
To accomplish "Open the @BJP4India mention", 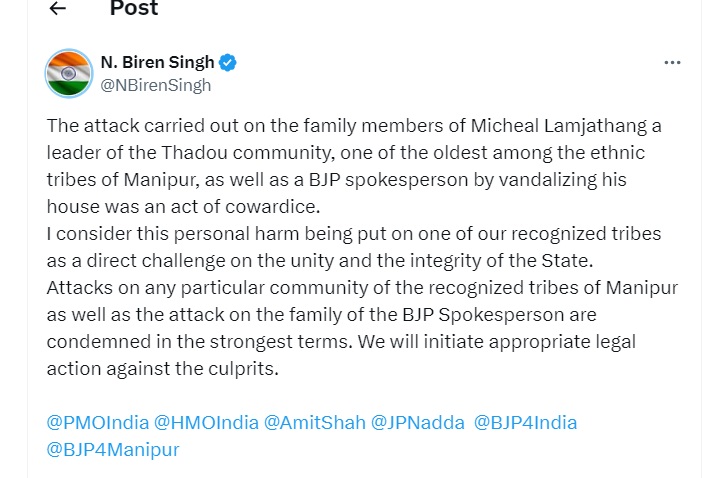I will (x=525, y=423).
